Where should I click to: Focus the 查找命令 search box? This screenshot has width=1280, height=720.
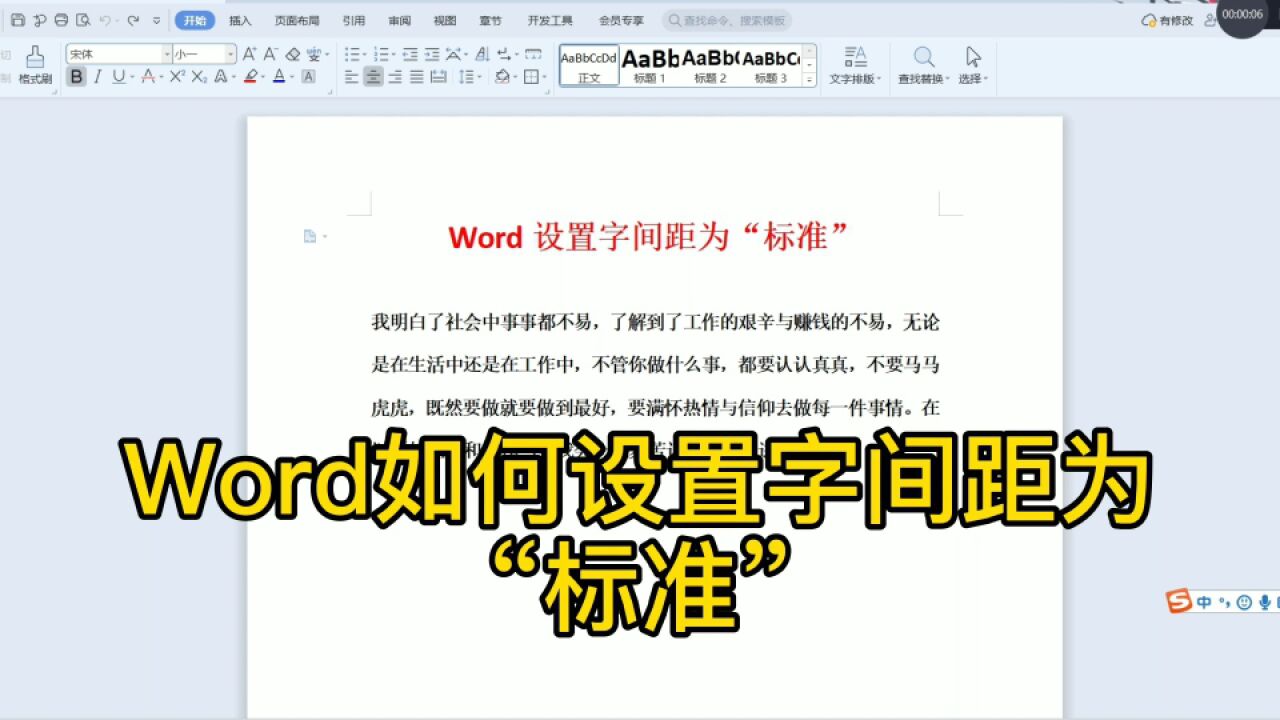coord(727,20)
